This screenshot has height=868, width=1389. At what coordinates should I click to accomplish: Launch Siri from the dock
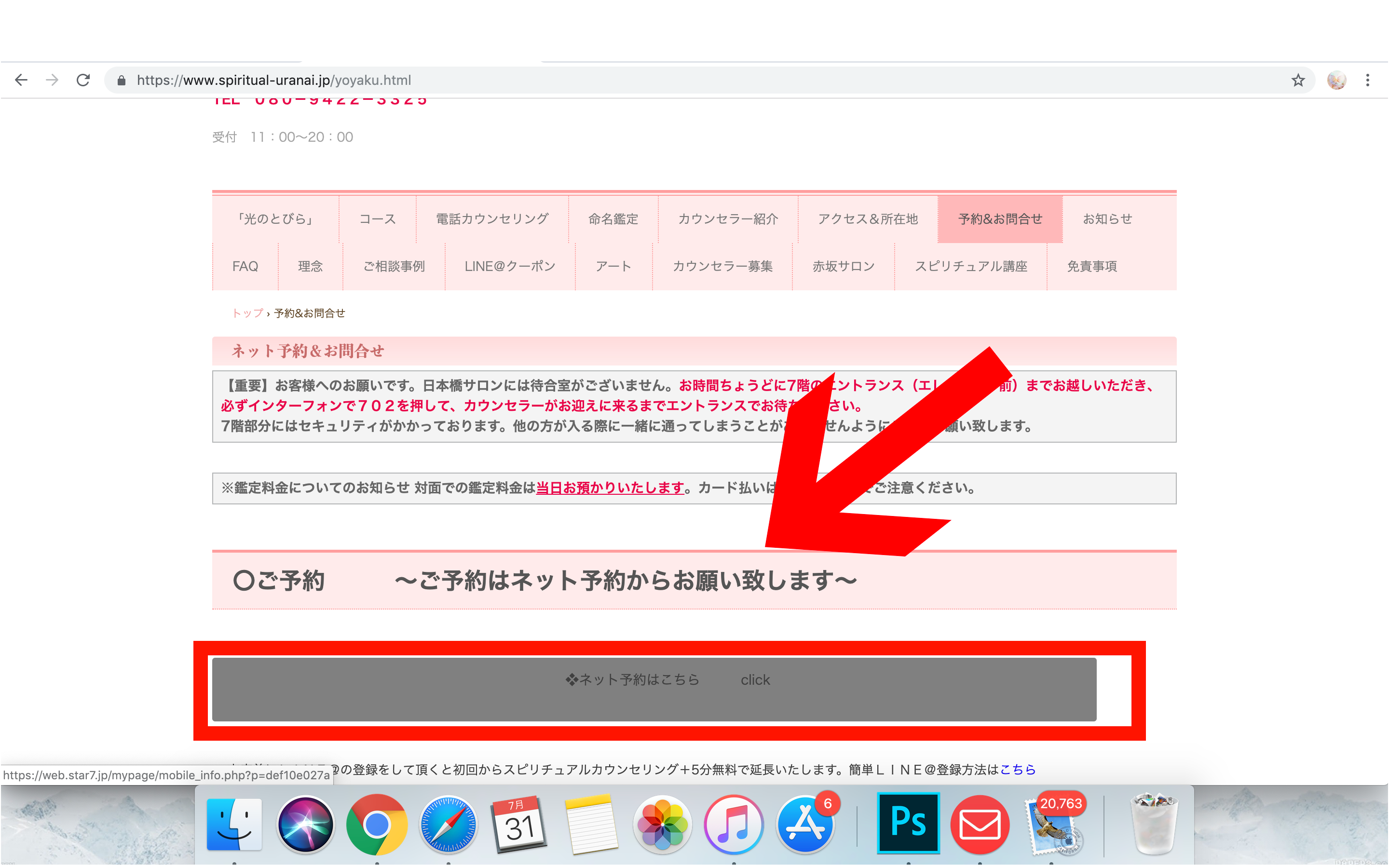[305, 825]
